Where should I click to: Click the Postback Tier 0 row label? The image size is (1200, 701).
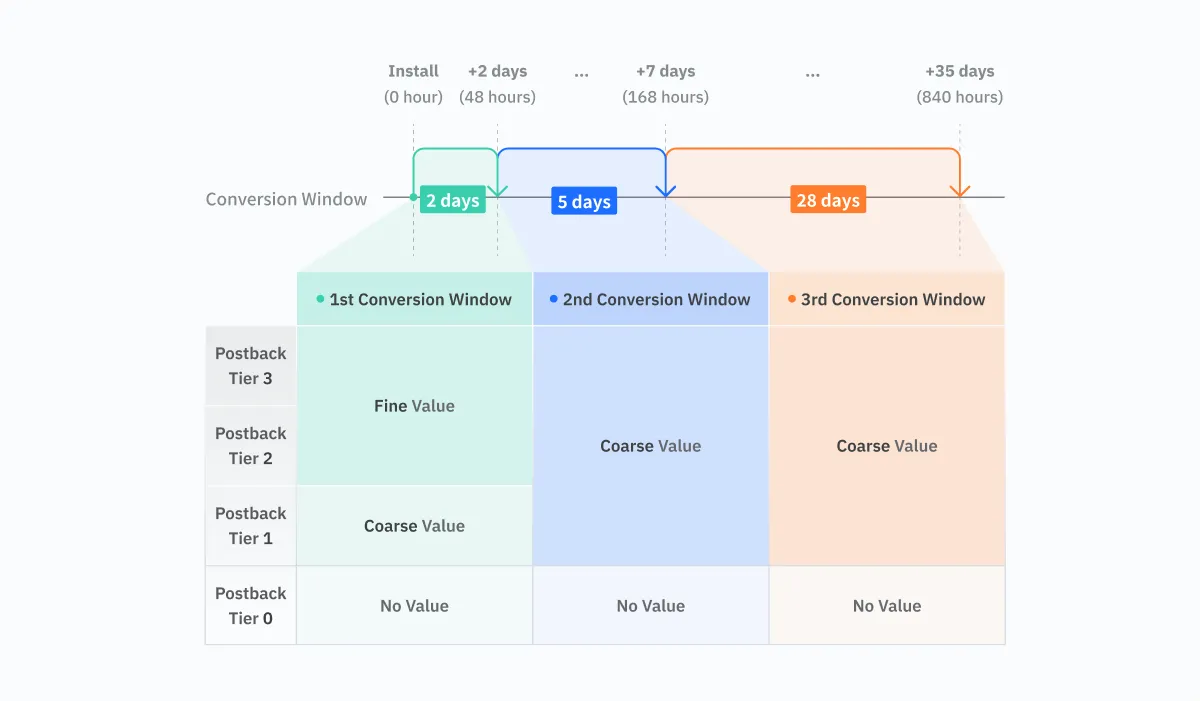[x=250, y=606]
